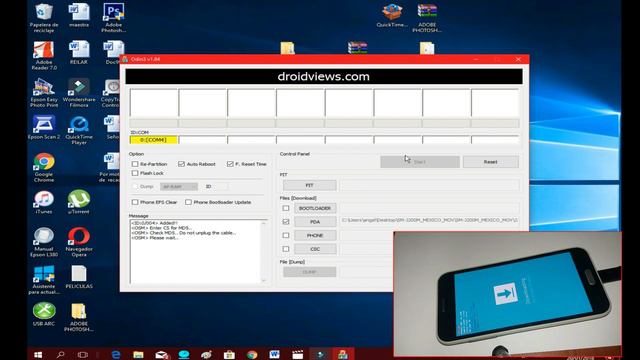The image size is (640, 360).
Task: Check the box beside PHONE
Action: (x=286, y=236)
